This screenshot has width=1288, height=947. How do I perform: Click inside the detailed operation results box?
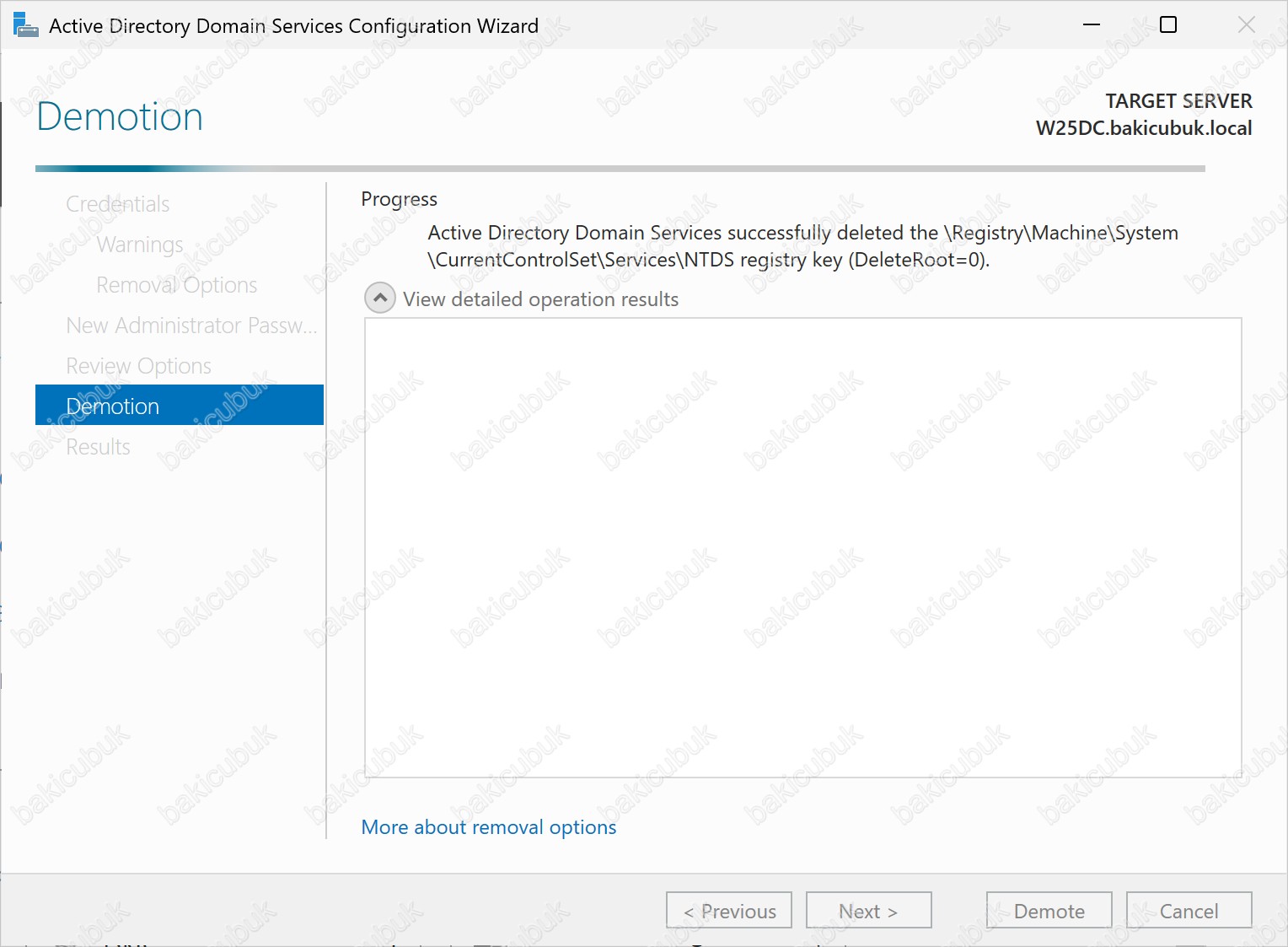(x=802, y=547)
